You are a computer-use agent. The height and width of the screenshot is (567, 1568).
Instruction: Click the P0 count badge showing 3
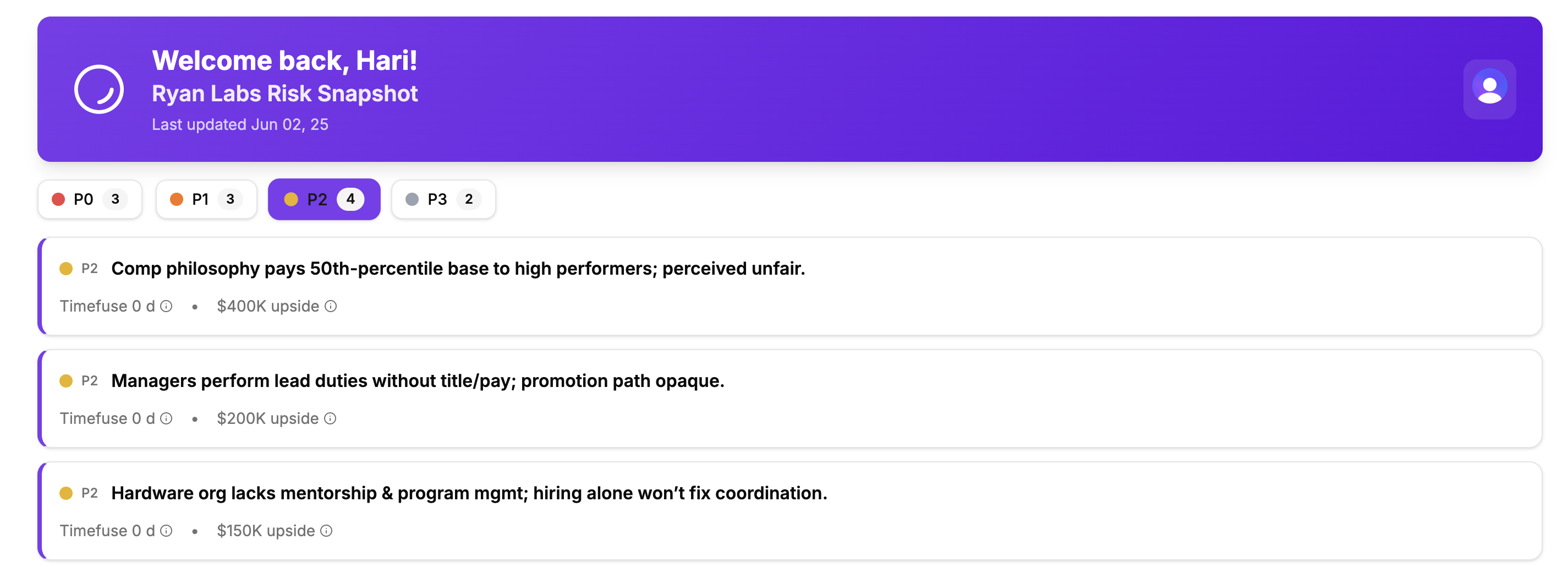point(115,199)
